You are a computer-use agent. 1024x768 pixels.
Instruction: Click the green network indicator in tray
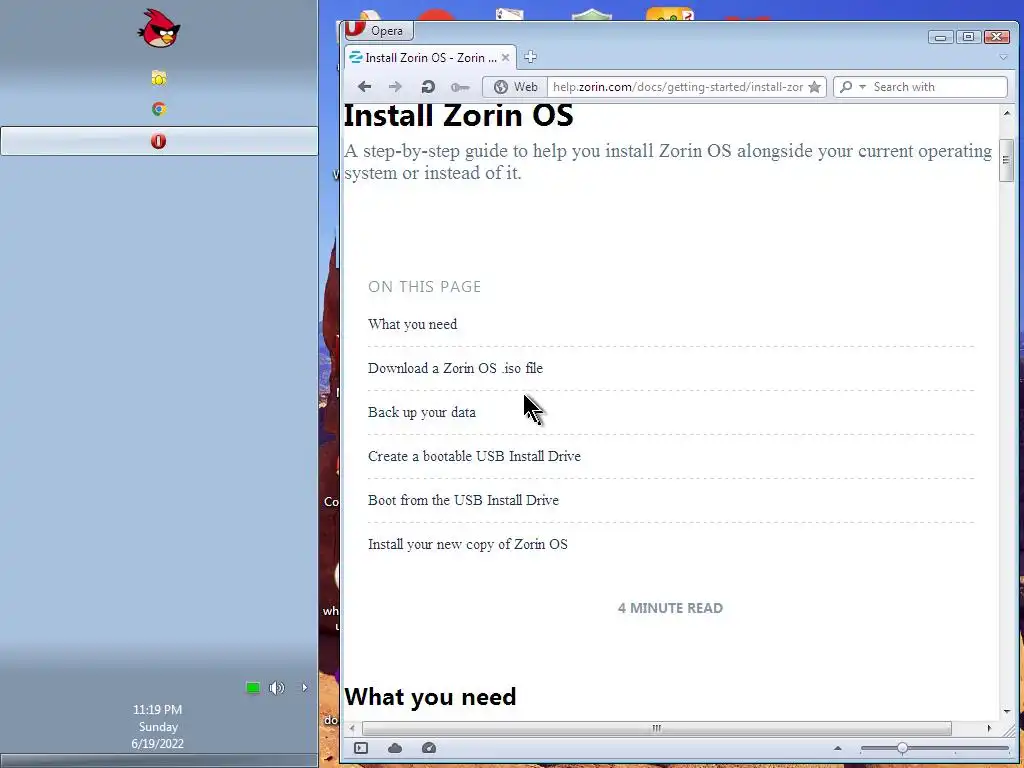253,687
